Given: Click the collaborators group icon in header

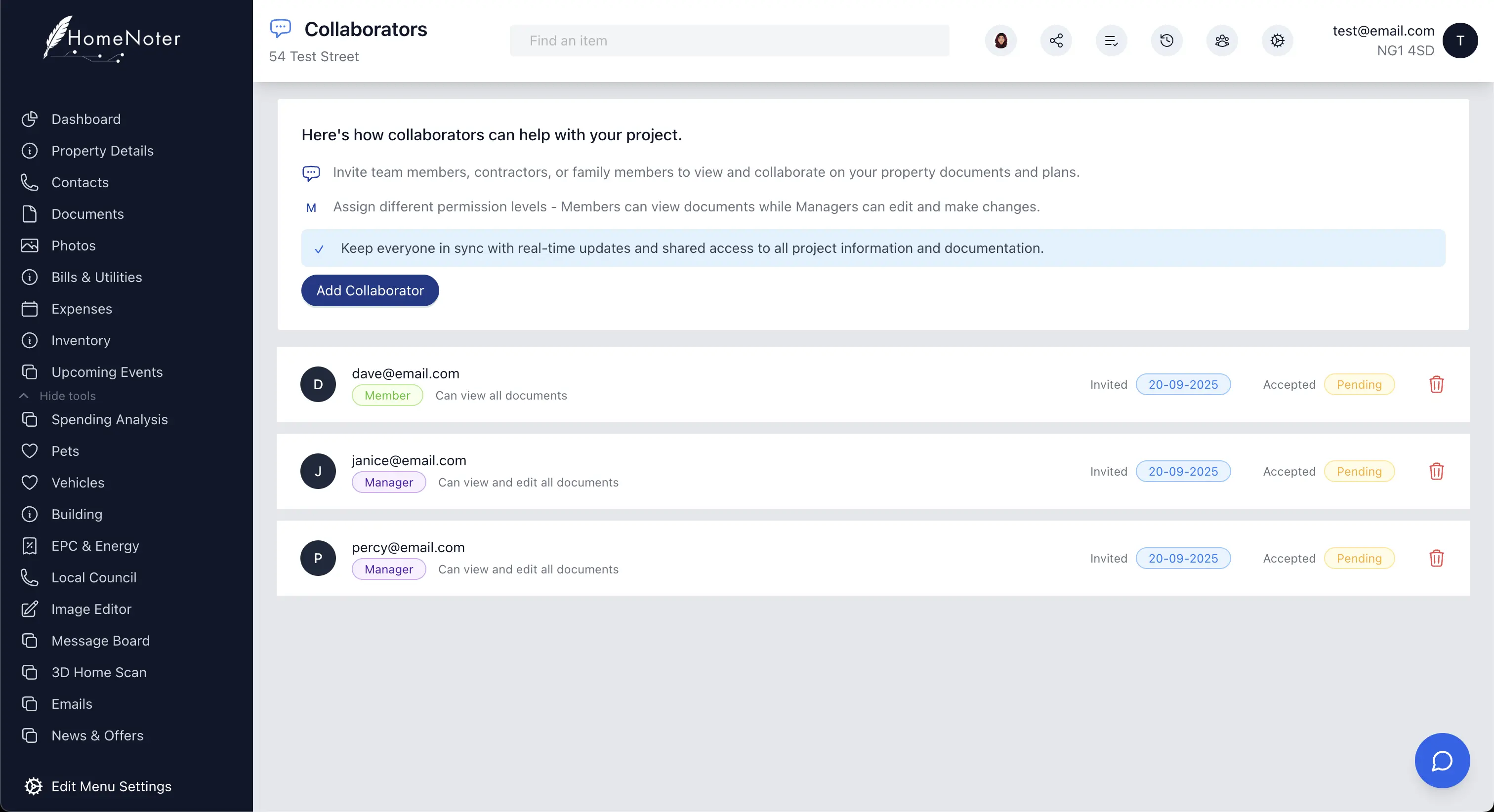Looking at the screenshot, I should pos(1222,41).
